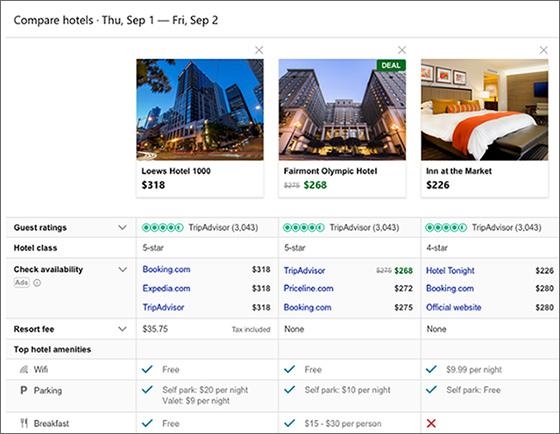Open Booking.com link for Loews at $318

point(166,269)
